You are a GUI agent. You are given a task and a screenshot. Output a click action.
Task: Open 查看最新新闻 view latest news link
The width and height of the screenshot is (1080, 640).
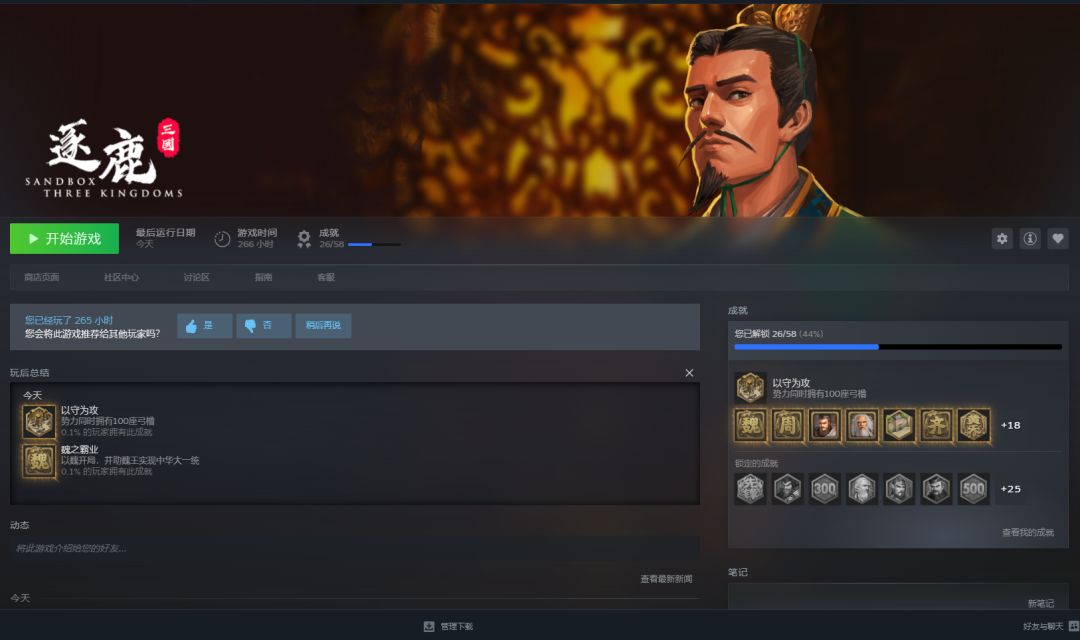point(666,579)
